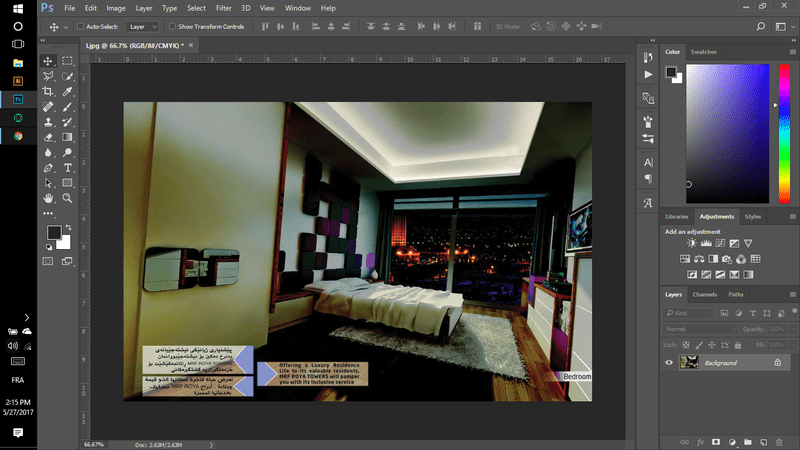Viewport: 800px width, 450px height.
Task: Select the Crop tool
Action: pos(48,91)
